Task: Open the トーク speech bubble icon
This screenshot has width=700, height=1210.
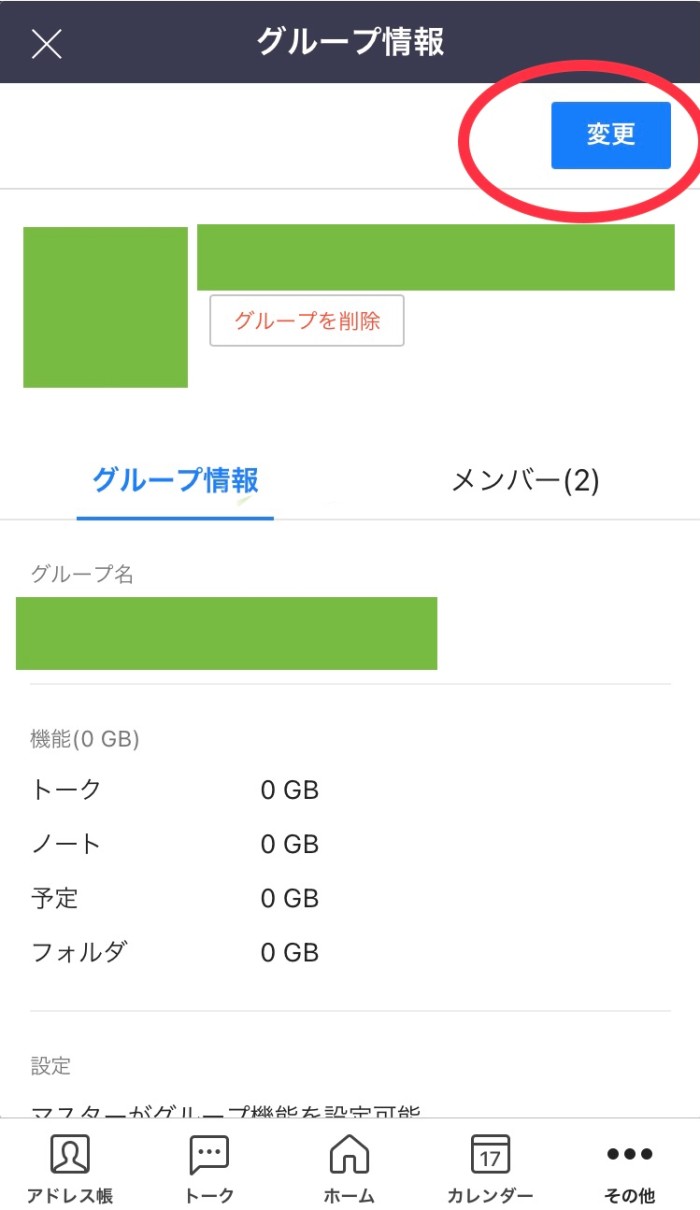Action: 210,1168
